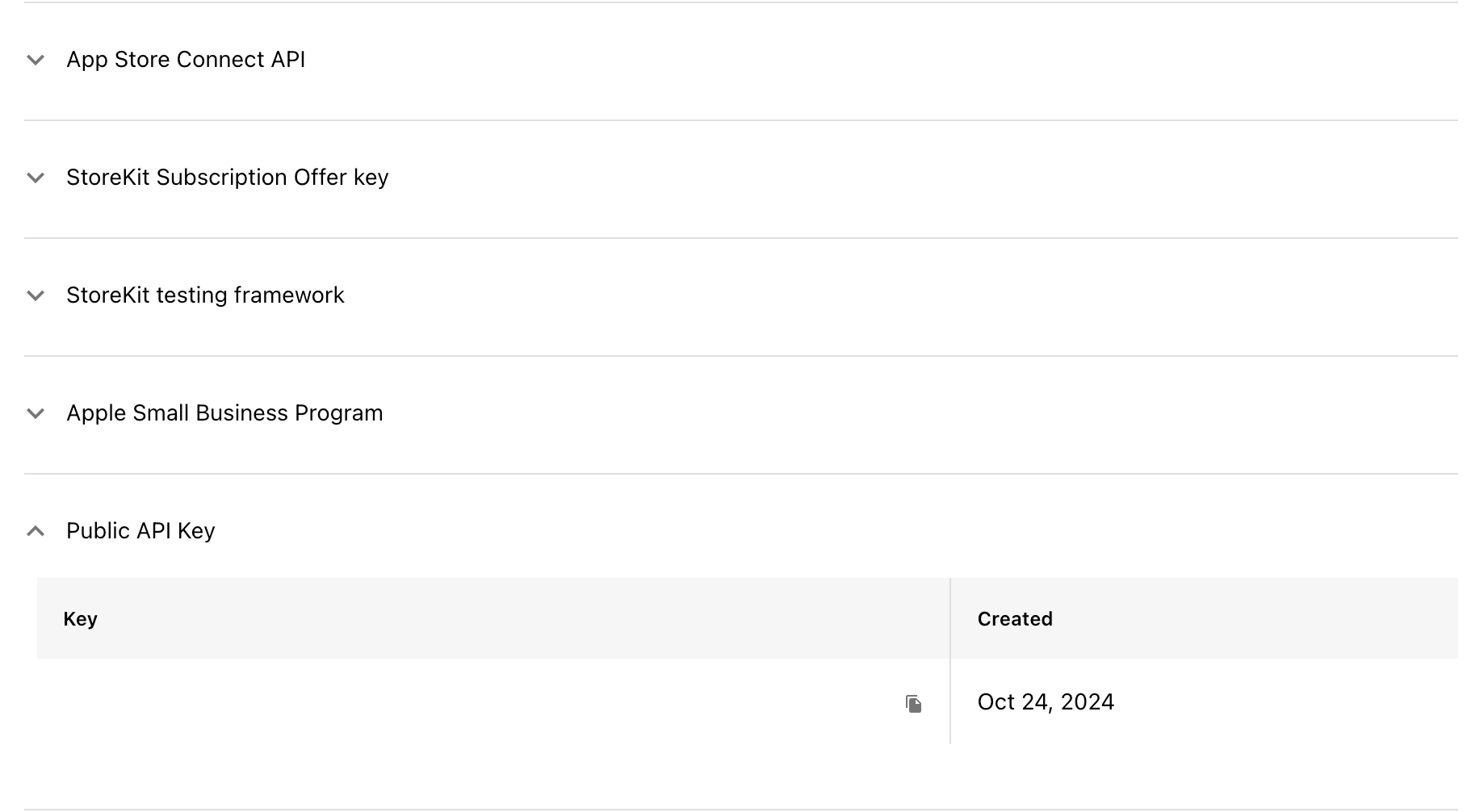Click the chevron beside Apple Small Business Program
The height and width of the screenshot is (812, 1484).
pyautogui.click(x=36, y=413)
